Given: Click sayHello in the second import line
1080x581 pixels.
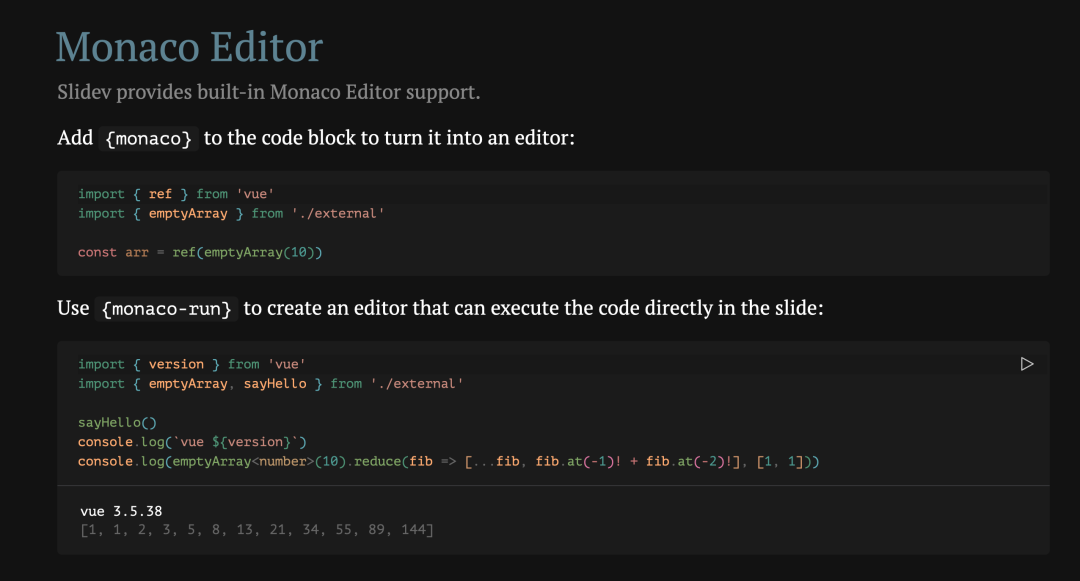Looking at the screenshot, I should point(275,383).
